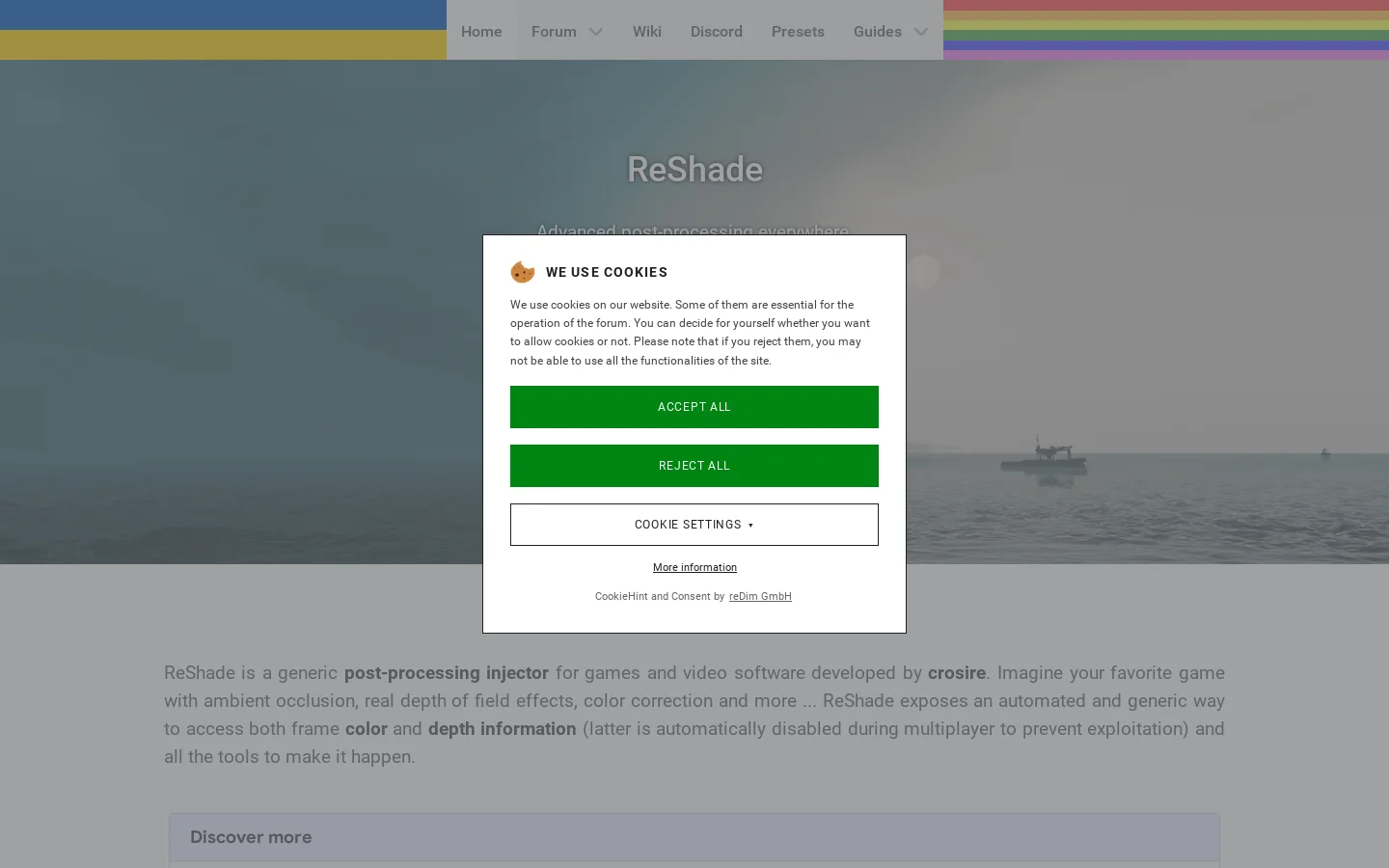The width and height of the screenshot is (1389, 868).
Task: Click the Discover more panel heading
Action: pos(251,837)
